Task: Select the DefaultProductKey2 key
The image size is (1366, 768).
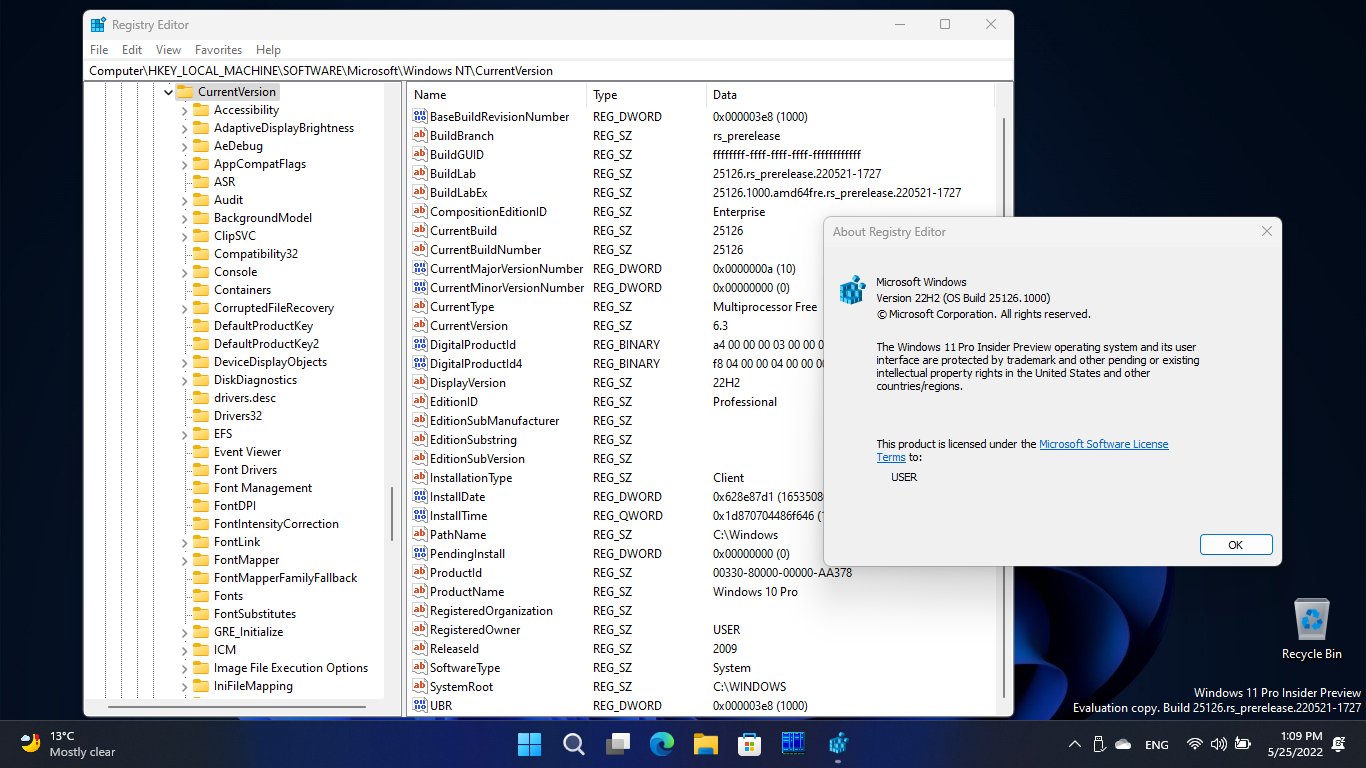Action: point(266,344)
